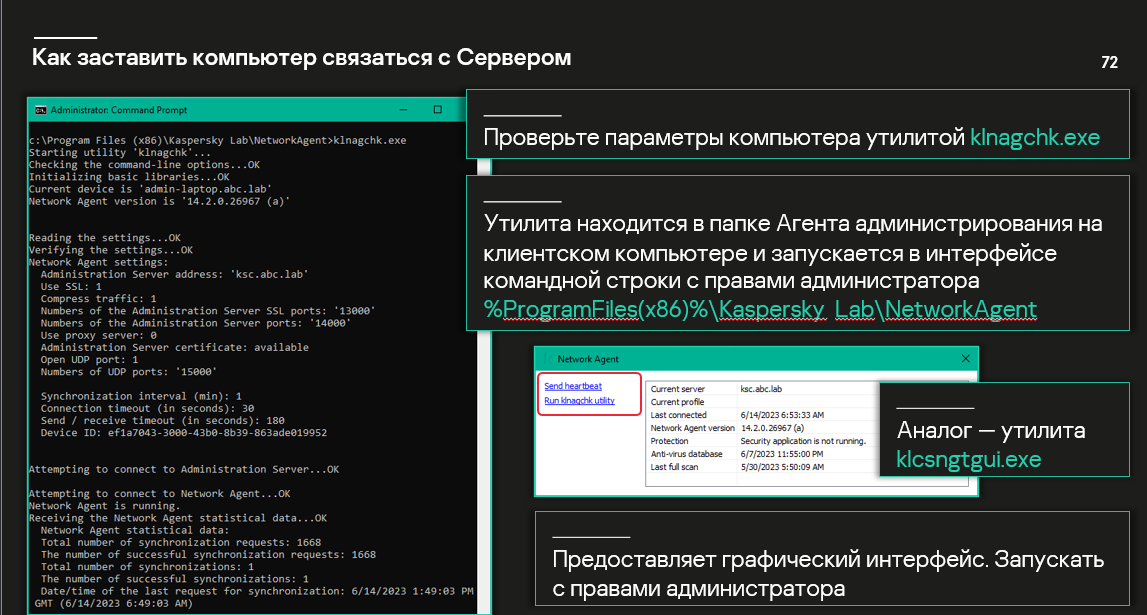Click the Administration Server ports '14000' line
Image resolution: width=1147 pixels, height=615 pixels.
coord(195,323)
